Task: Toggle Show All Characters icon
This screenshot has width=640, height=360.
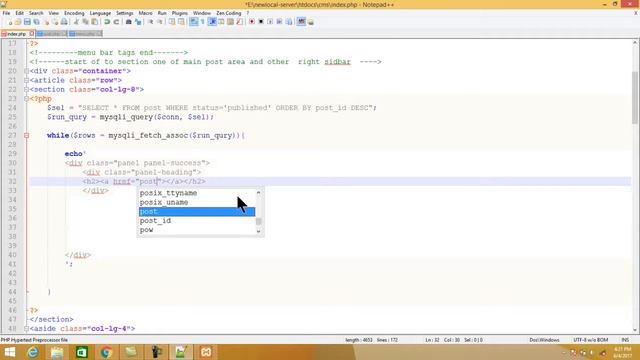Action: (x=202, y=22)
